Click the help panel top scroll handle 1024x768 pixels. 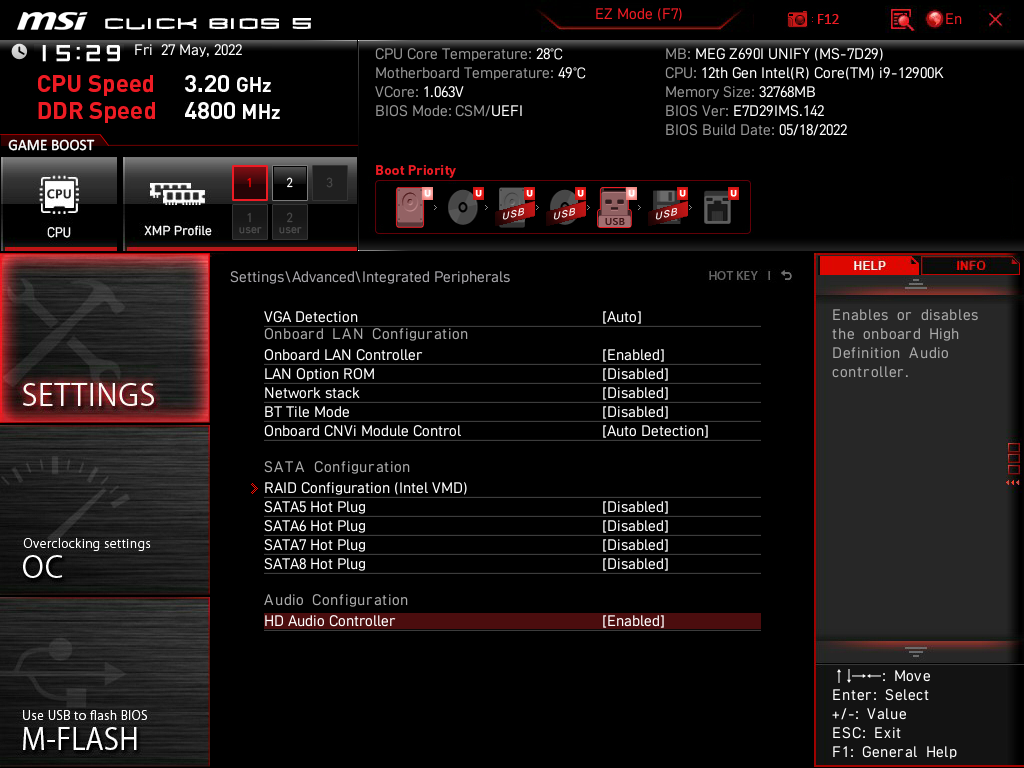[916, 284]
